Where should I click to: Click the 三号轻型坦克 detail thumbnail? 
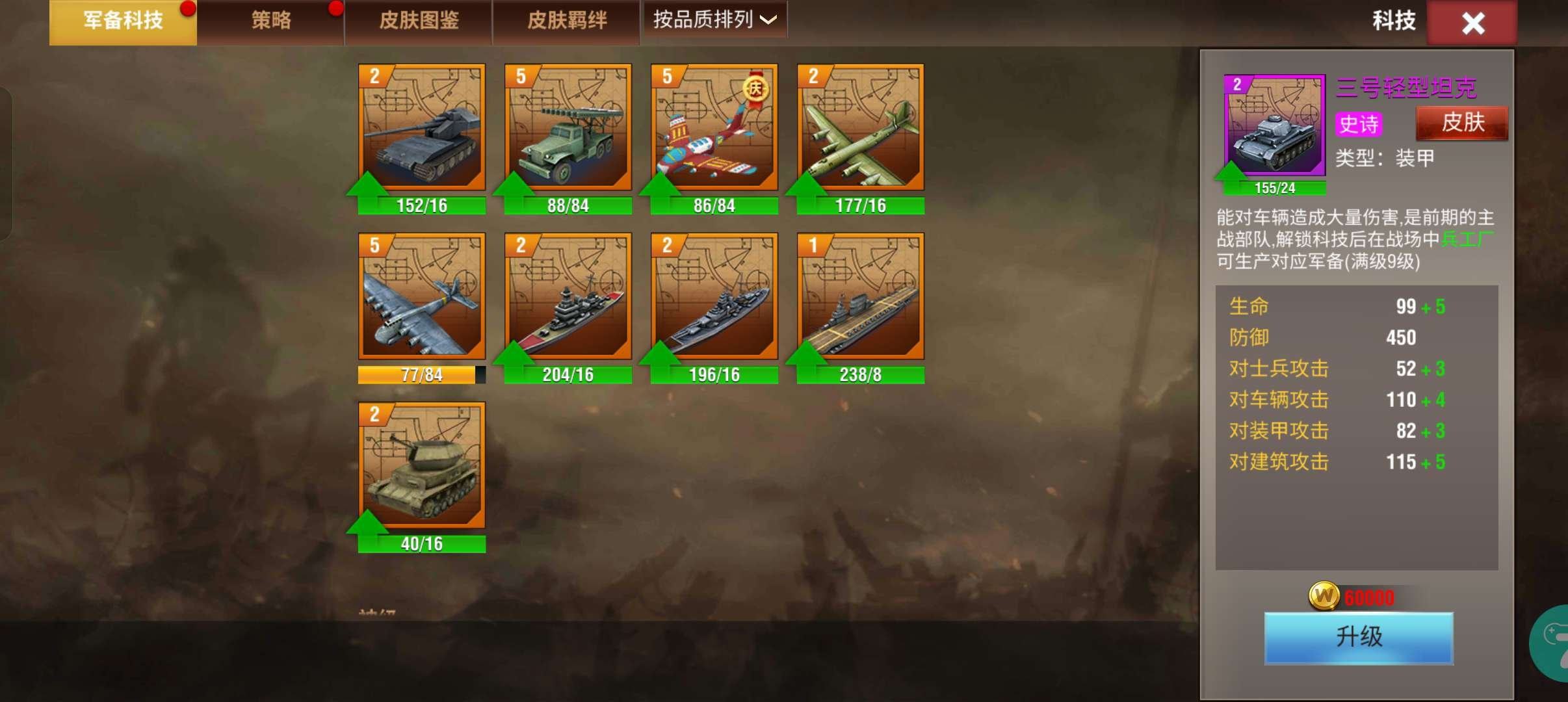tap(1274, 125)
